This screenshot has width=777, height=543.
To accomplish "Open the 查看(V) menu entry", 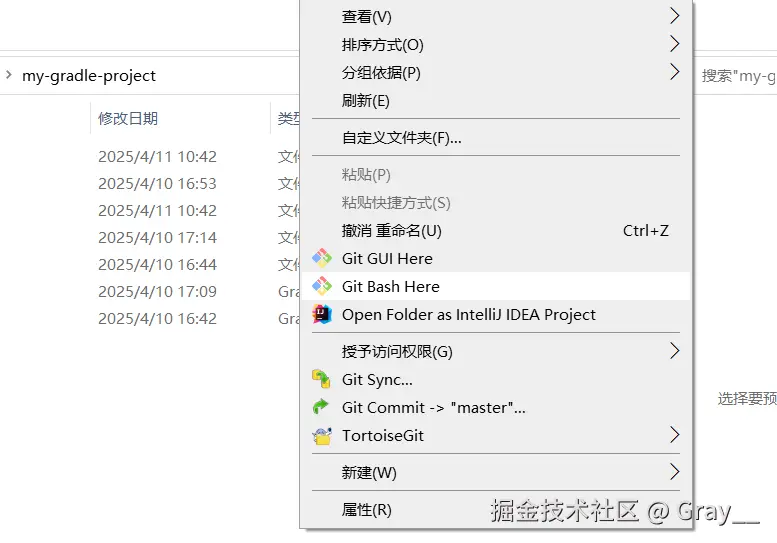I will click(x=495, y=16).
